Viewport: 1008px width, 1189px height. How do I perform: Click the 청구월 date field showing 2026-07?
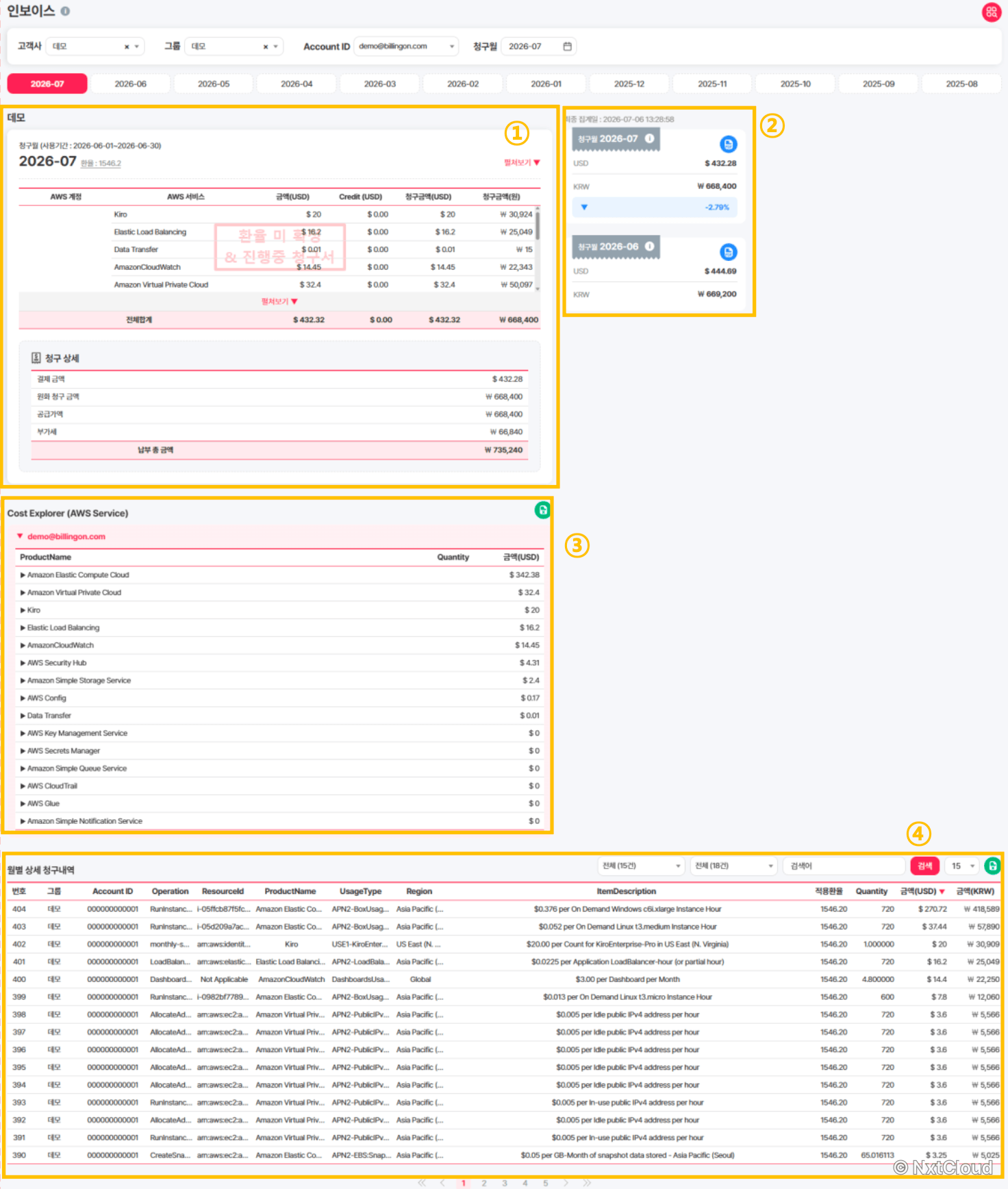538,47
